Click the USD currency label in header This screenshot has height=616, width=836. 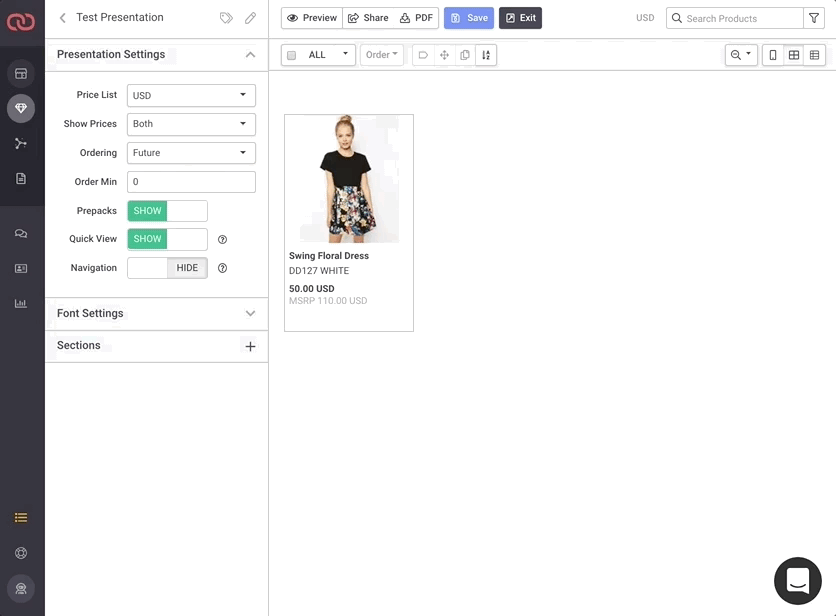tap(645, 18)
